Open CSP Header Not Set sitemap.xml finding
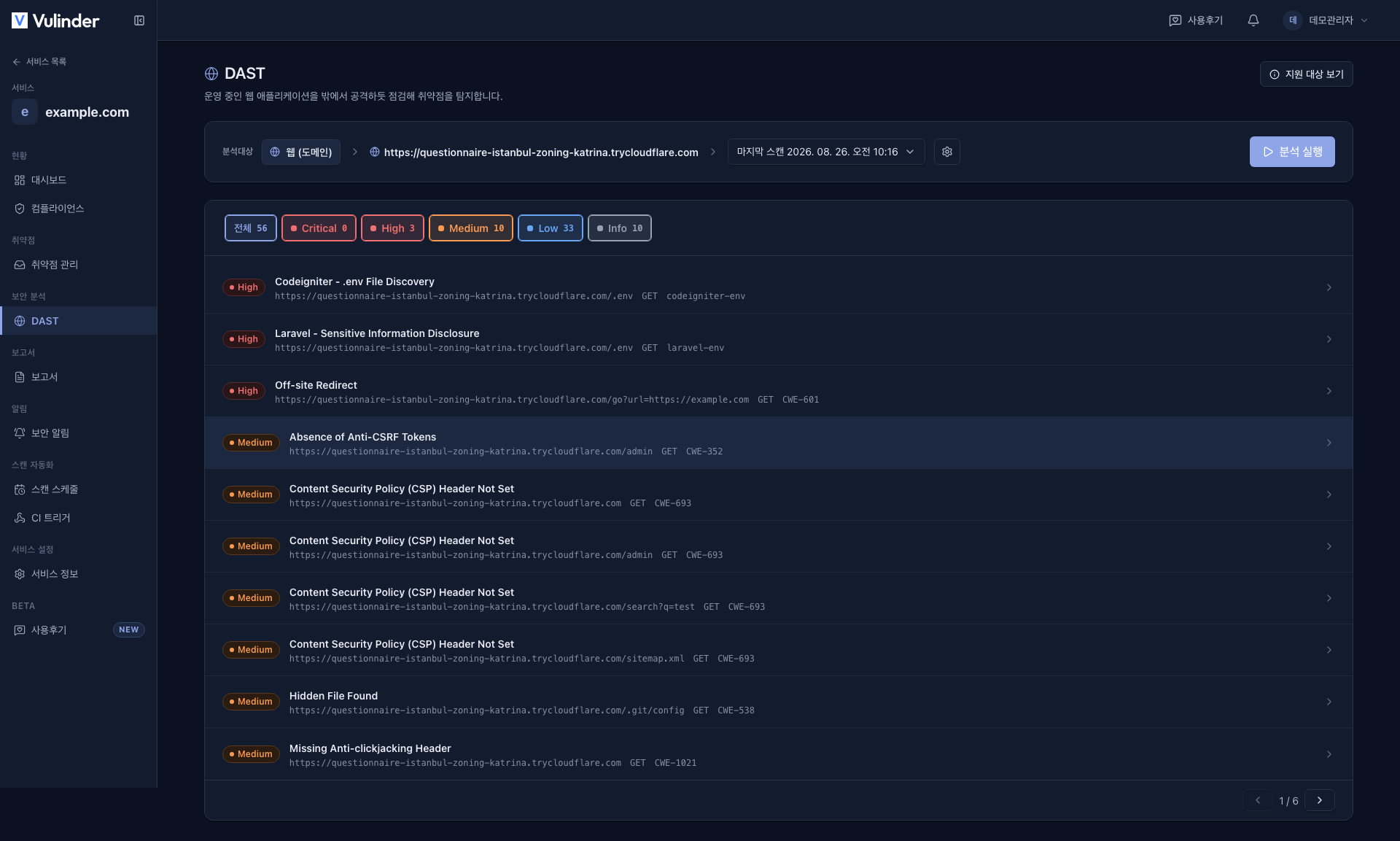 [x=778, y=650]
